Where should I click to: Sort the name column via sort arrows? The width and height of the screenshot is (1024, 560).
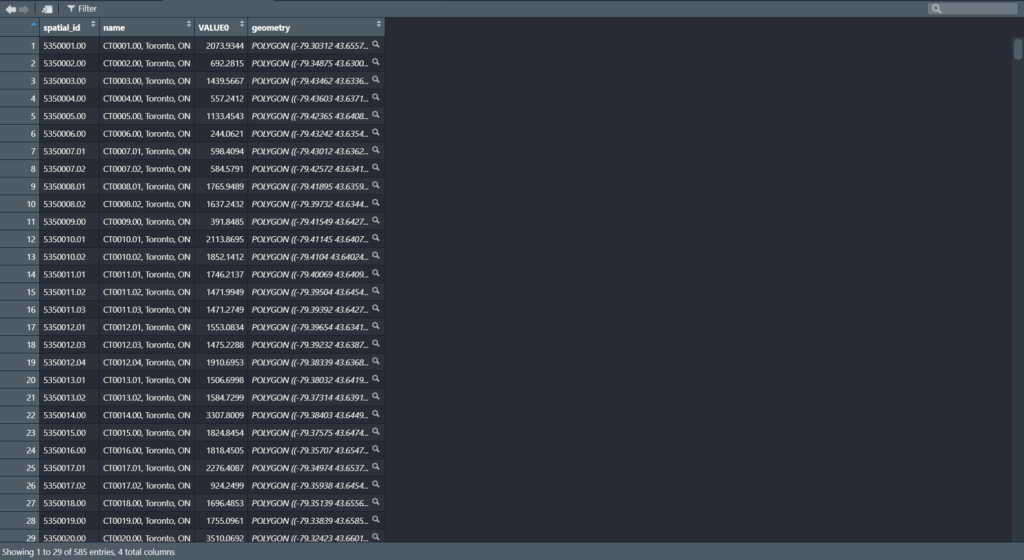click(189, 23)
